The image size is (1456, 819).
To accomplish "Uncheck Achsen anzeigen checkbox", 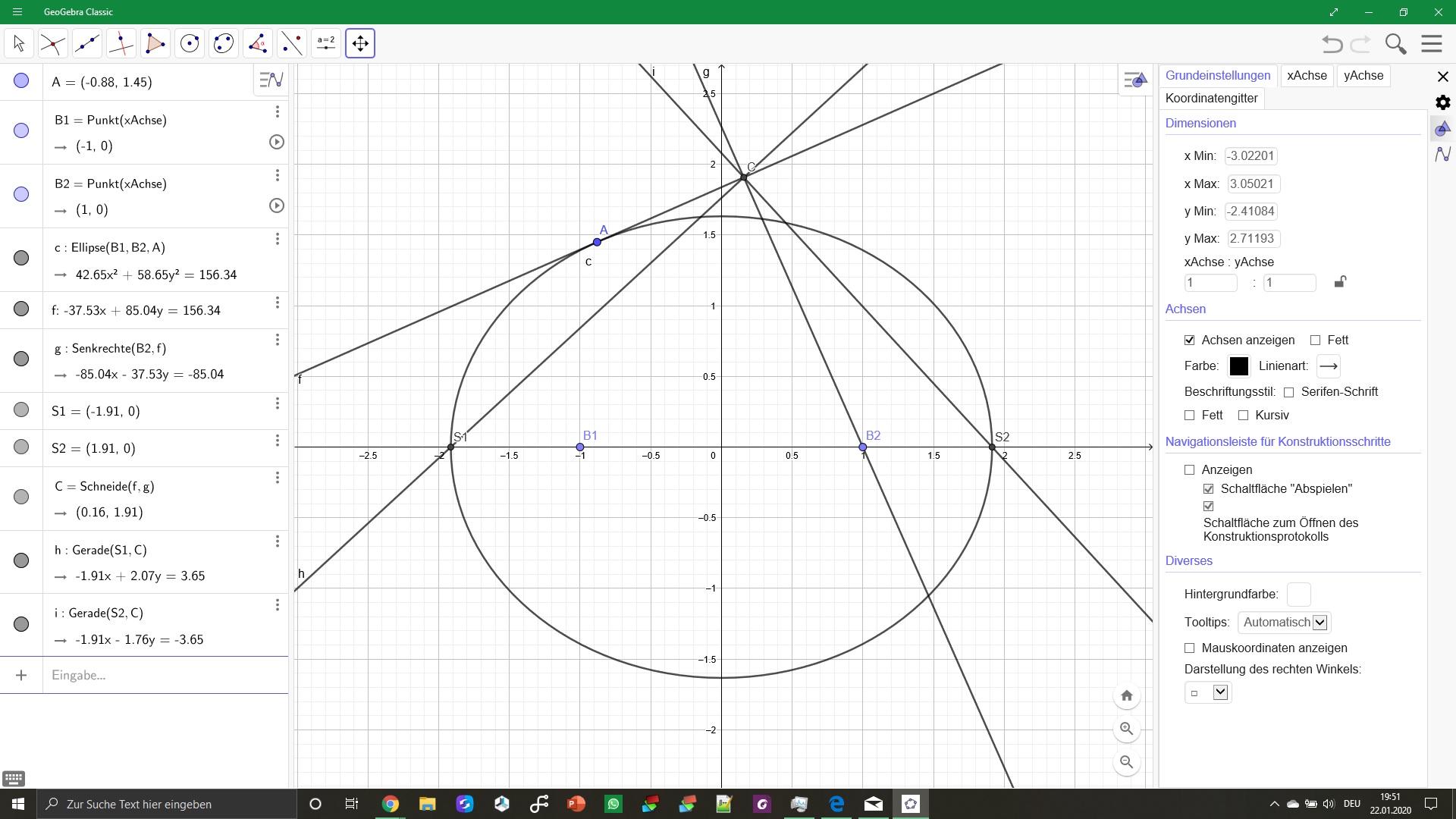I will pyautogui.click(x=1189, y=340).
